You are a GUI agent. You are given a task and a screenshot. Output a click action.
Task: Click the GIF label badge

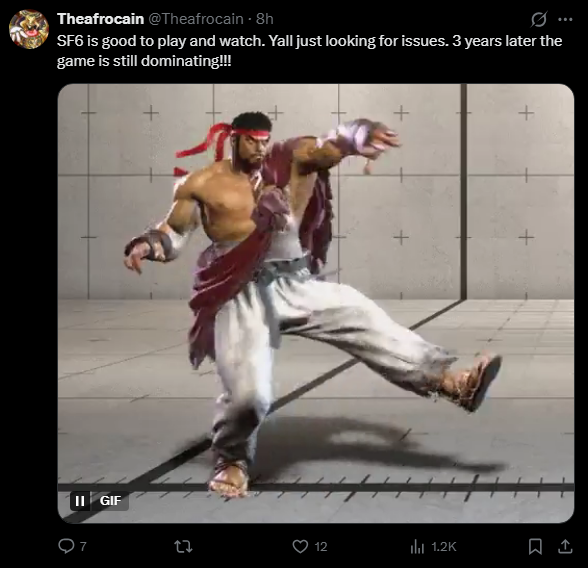pos(110,501)
